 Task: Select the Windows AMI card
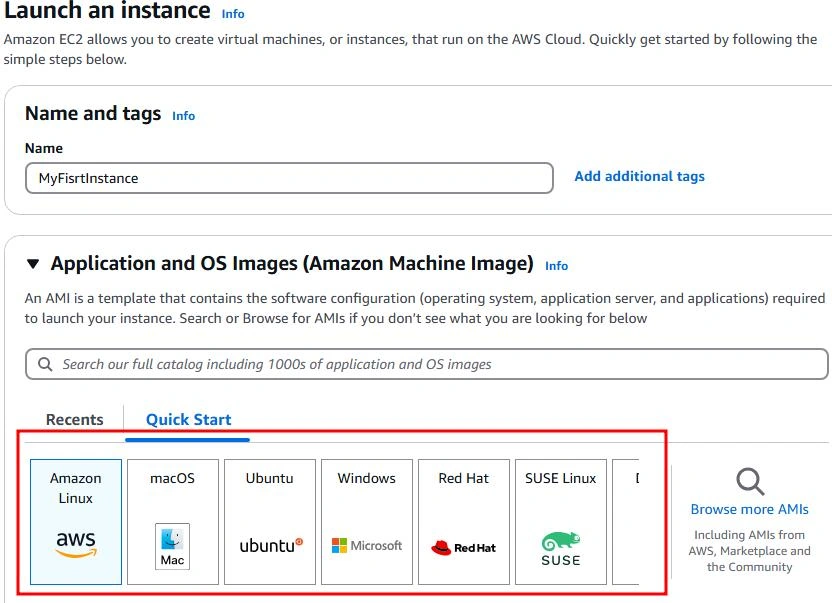367,522
